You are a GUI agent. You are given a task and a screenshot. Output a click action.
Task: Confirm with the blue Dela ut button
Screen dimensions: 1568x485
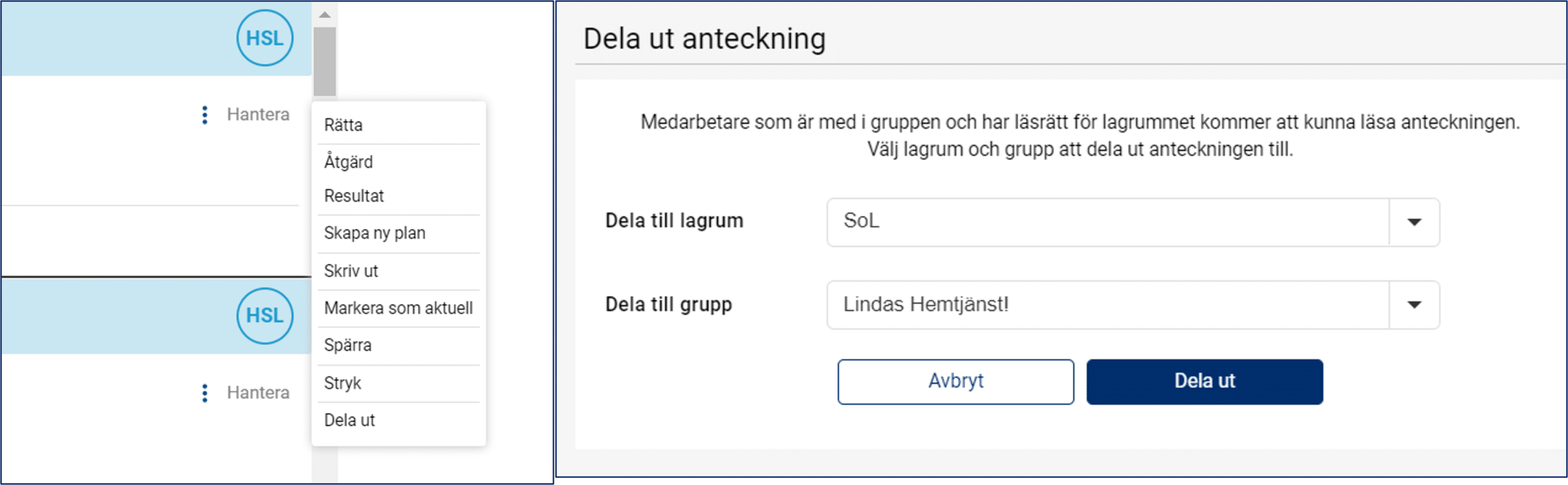click(x=1204, y=382)
